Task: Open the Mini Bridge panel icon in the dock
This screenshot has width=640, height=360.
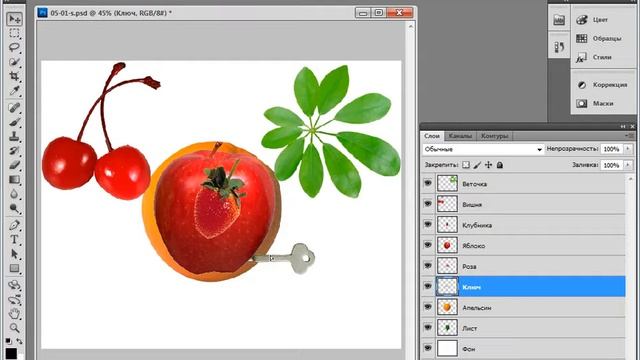Action: pos(559,20)
